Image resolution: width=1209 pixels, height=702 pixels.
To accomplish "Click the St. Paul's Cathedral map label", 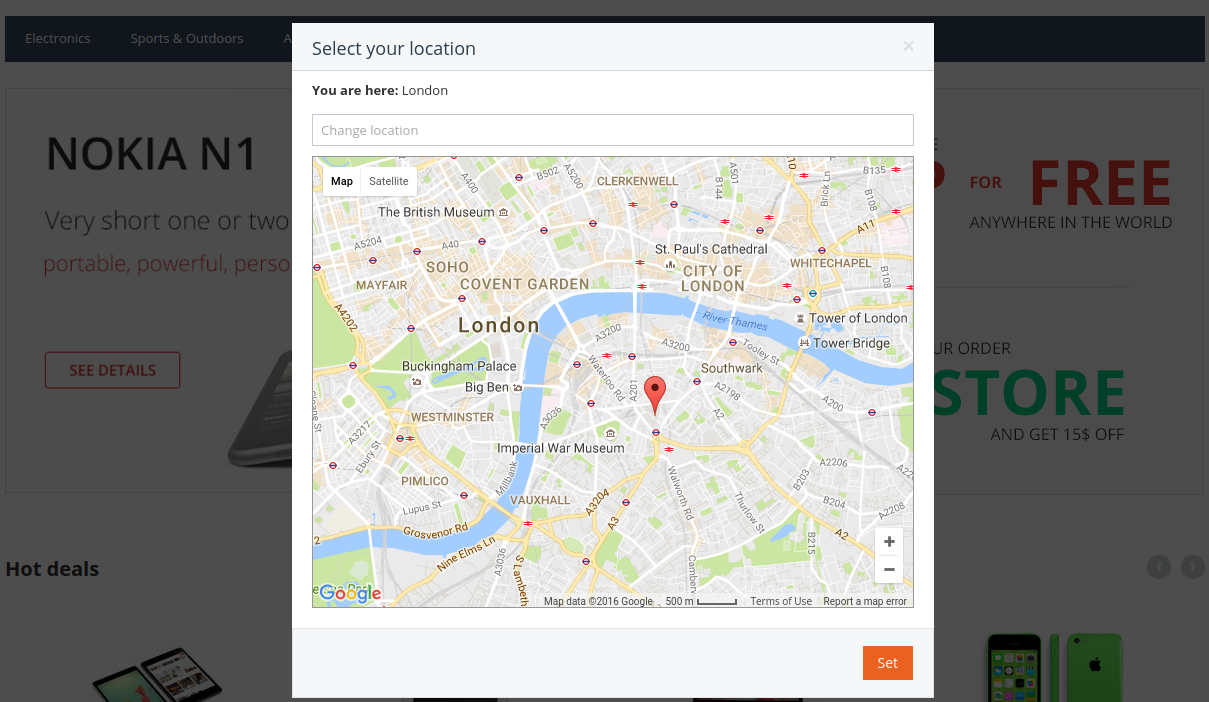I will [x=711, y=249].
